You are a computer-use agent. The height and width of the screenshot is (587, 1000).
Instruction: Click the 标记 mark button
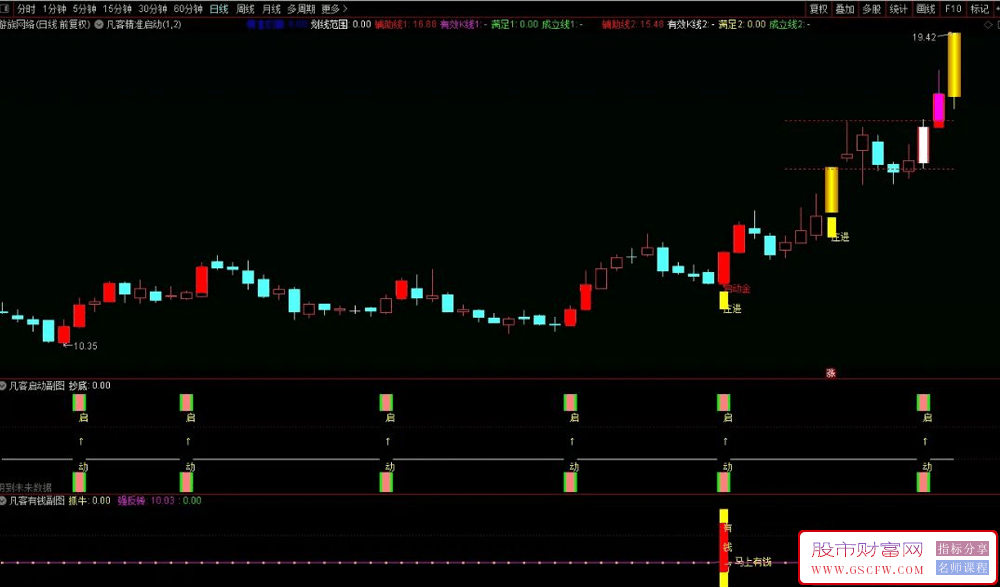pyautogui.click(x=980, y=9)
